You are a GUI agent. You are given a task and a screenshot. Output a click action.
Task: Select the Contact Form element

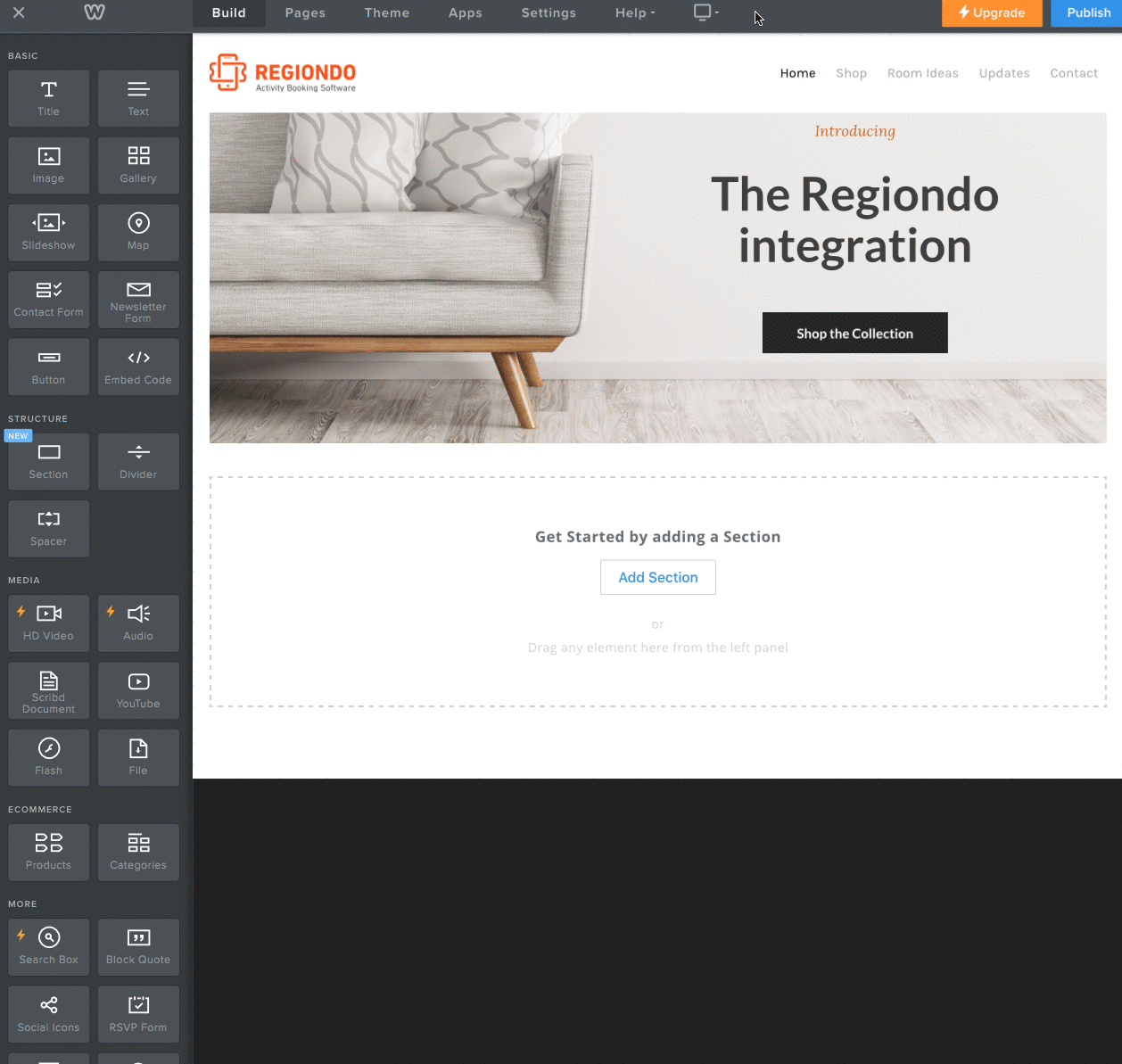coord(49,300)
